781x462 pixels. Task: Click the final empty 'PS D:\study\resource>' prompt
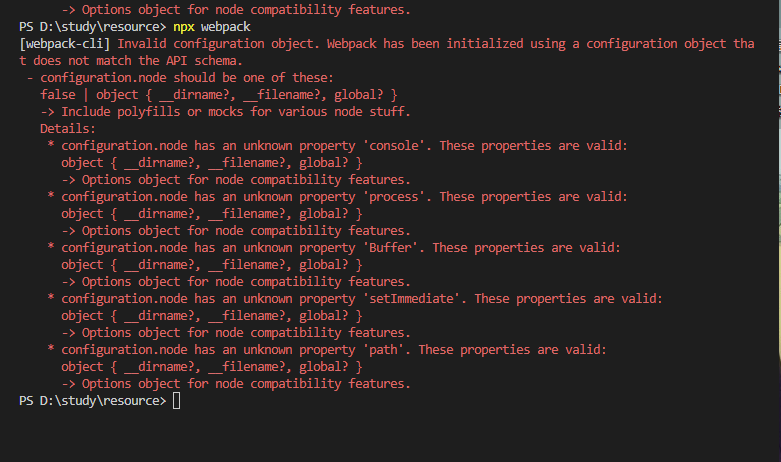(92, 401)
